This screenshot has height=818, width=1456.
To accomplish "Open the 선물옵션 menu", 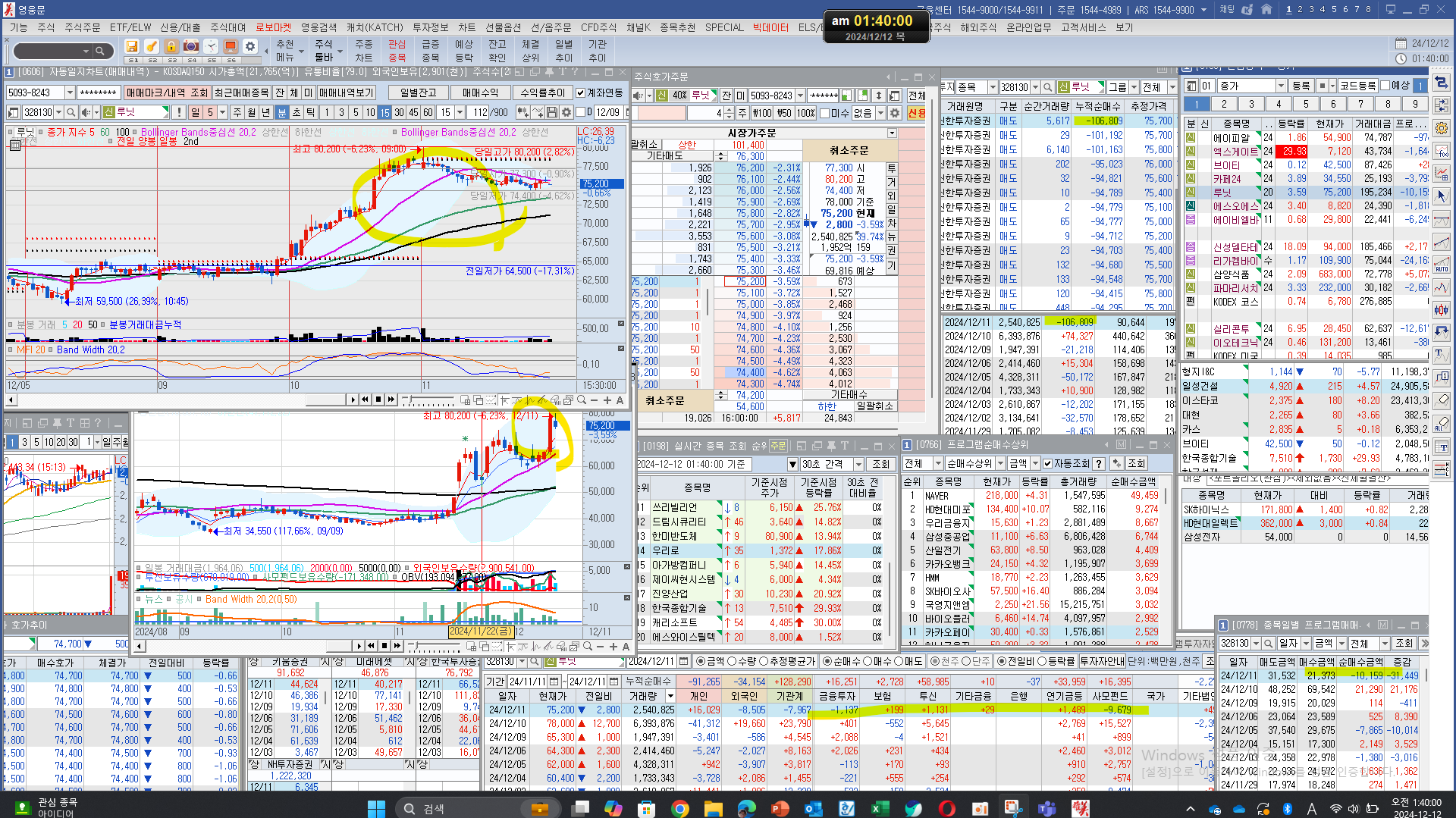I will (x=504, y=27).
